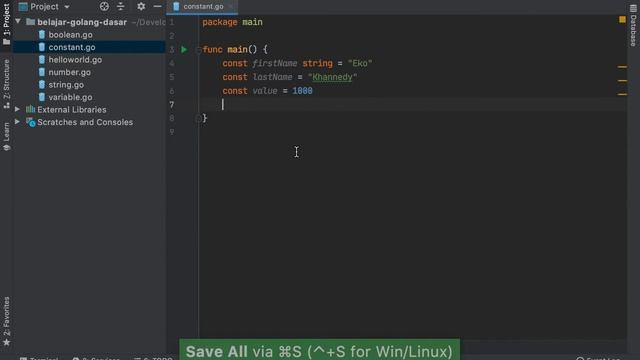Click the yellow inspection indicator at top right
Image resolution: width=640 pixels, height=360 pixels.
pos(622,19)
